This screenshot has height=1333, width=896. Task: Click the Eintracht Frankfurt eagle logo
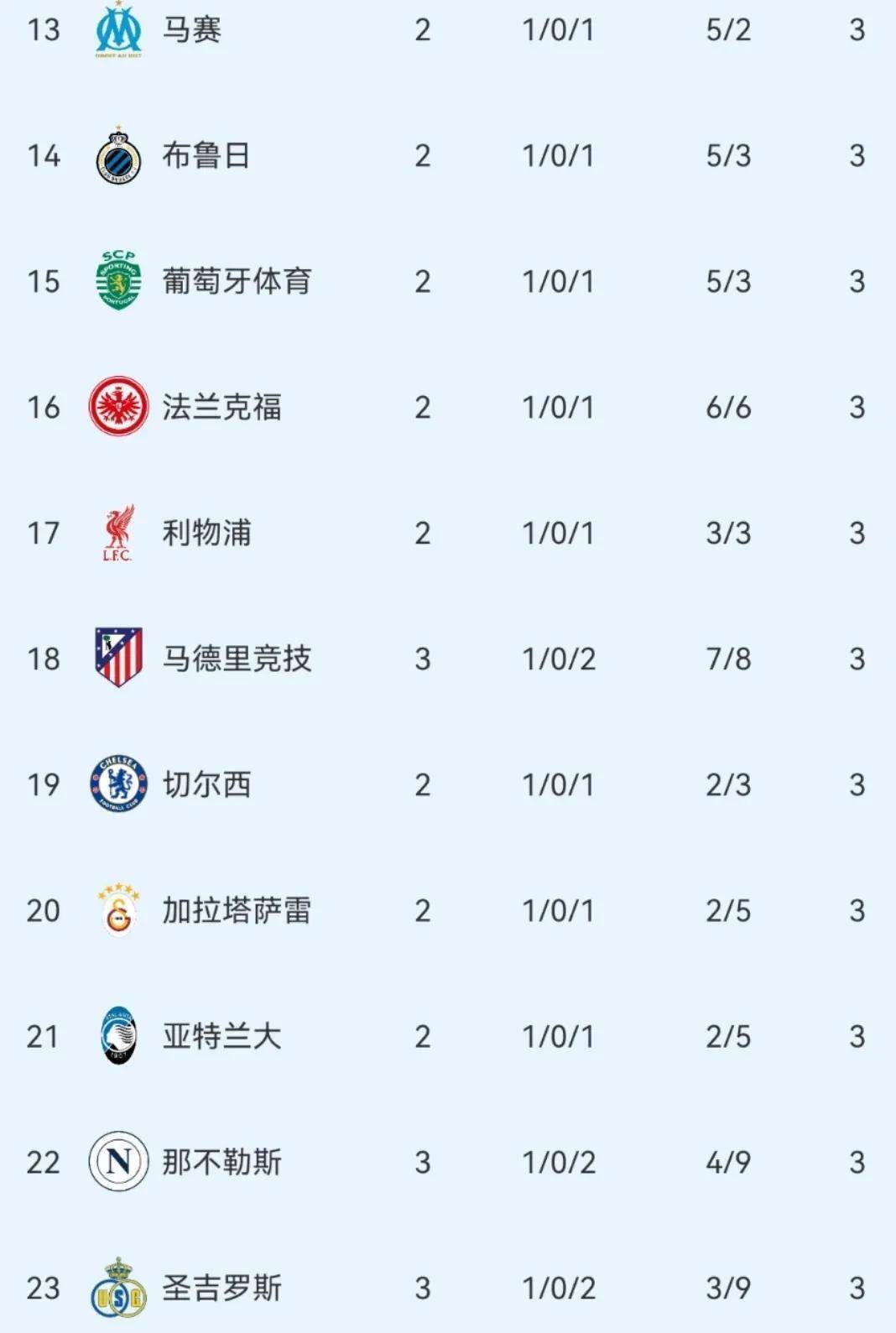(x=118, y=407)
